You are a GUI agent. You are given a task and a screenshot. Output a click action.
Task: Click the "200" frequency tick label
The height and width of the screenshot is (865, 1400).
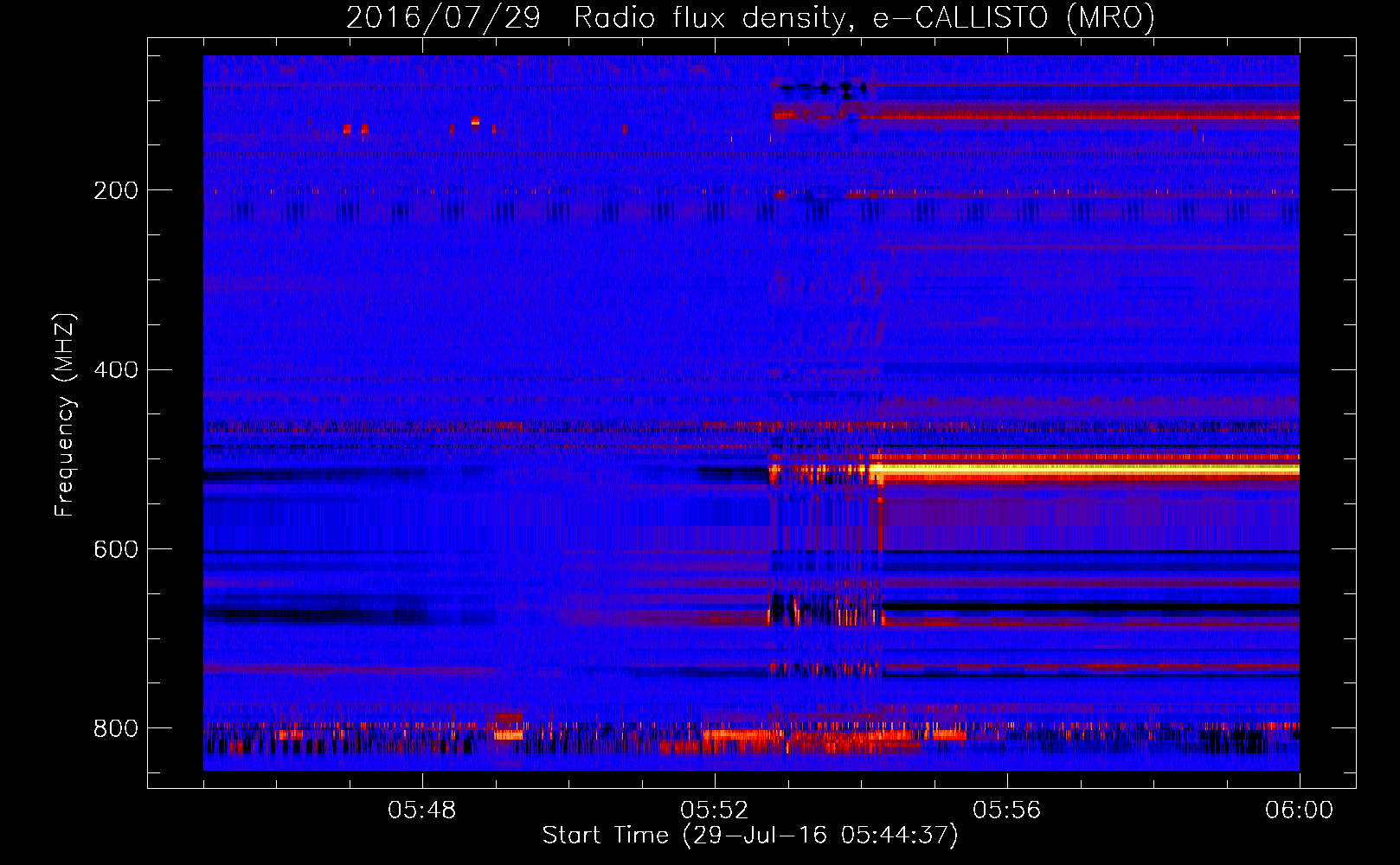pos(115,190)
